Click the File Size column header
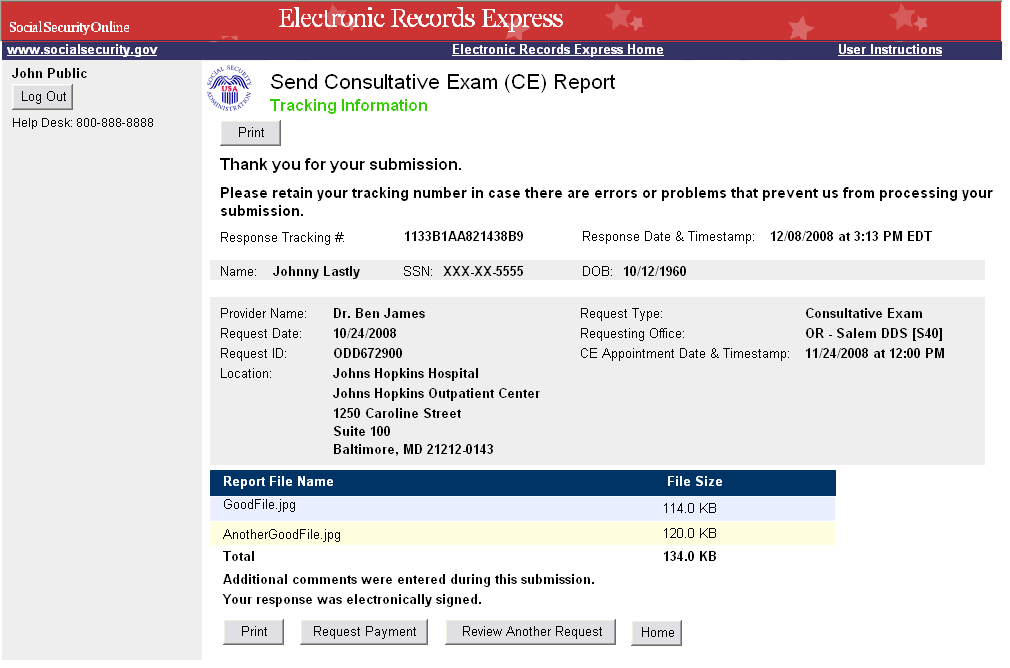The width and height of the screenshot is (1010, 668). 694,482
